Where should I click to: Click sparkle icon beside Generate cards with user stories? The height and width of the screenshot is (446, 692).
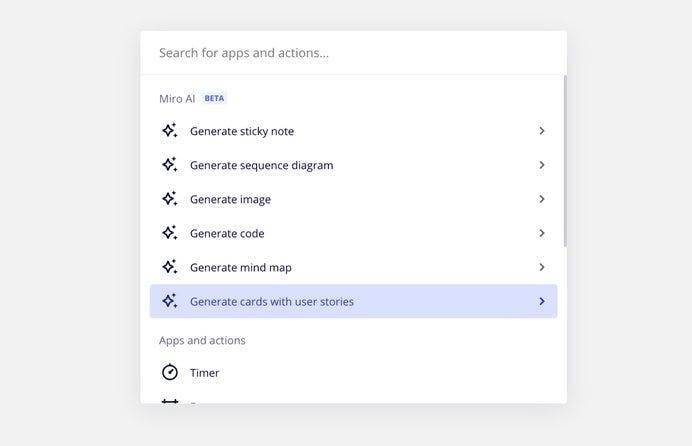(x=169, y=301)
